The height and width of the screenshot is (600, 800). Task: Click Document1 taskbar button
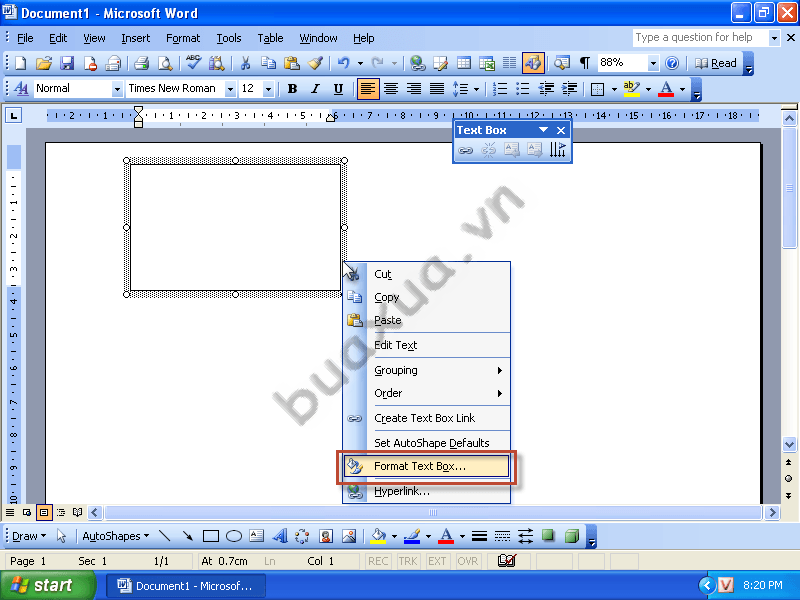[186, 586]
